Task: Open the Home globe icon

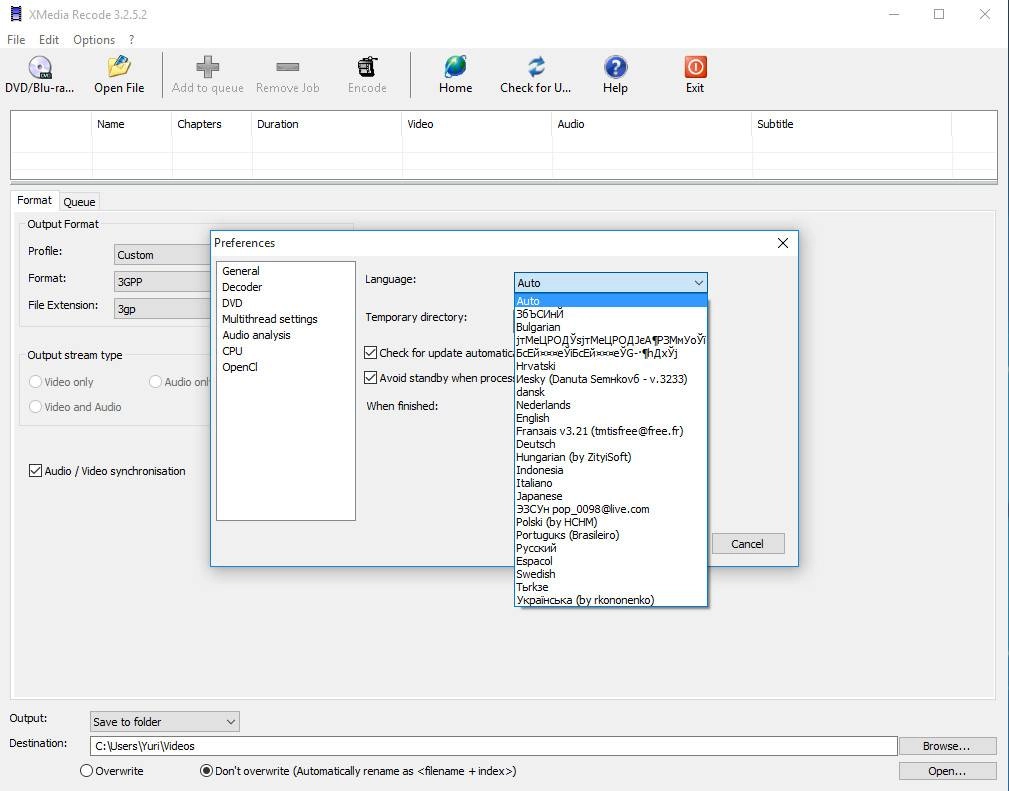Action: pyautogui.click(x=456, y=68)
